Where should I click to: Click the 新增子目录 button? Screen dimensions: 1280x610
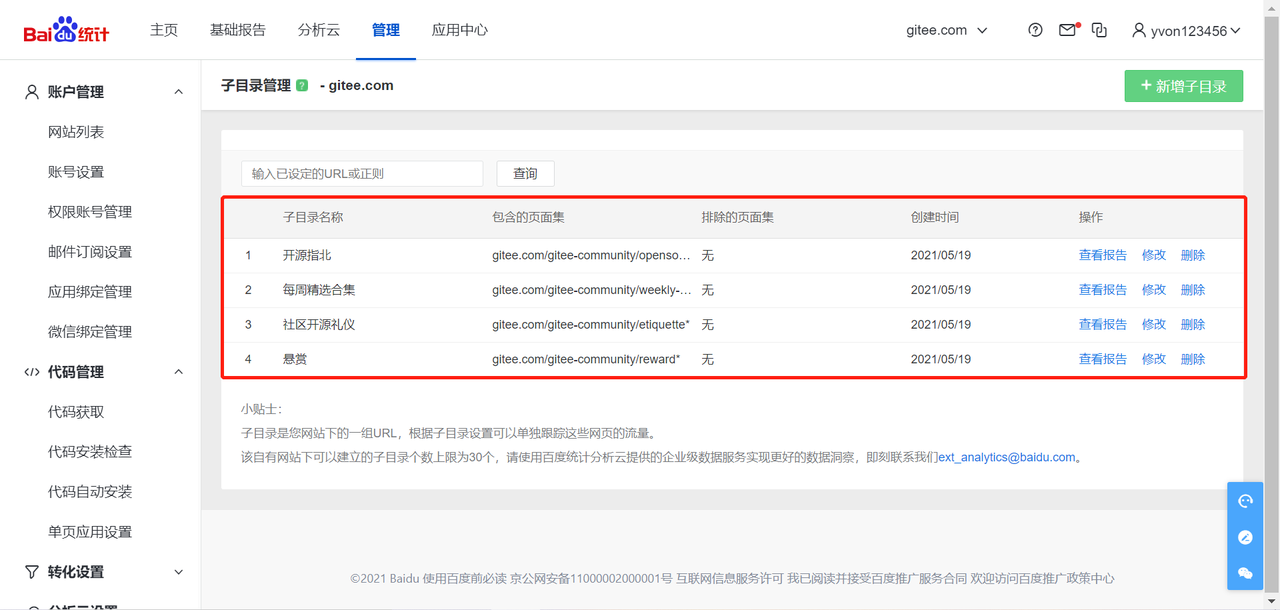[1184, 86]
